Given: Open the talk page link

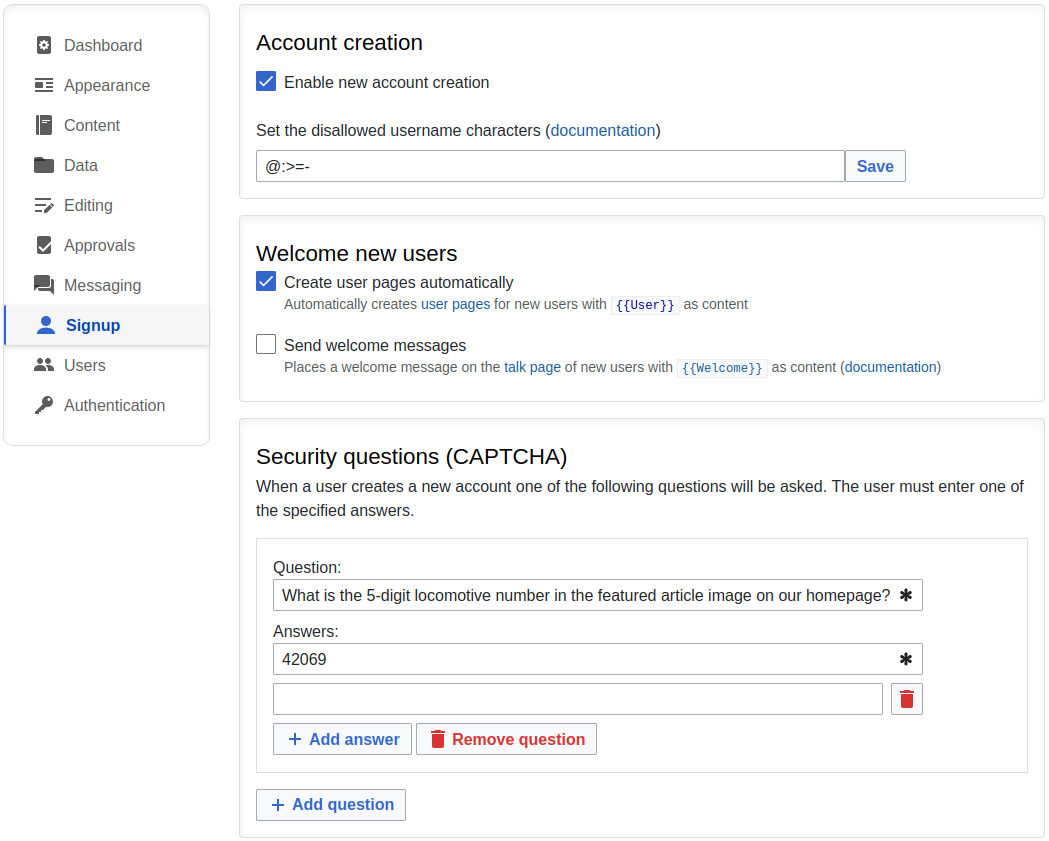Looking at the screenshot, I should pyautogui.click(x=532, y=367).
